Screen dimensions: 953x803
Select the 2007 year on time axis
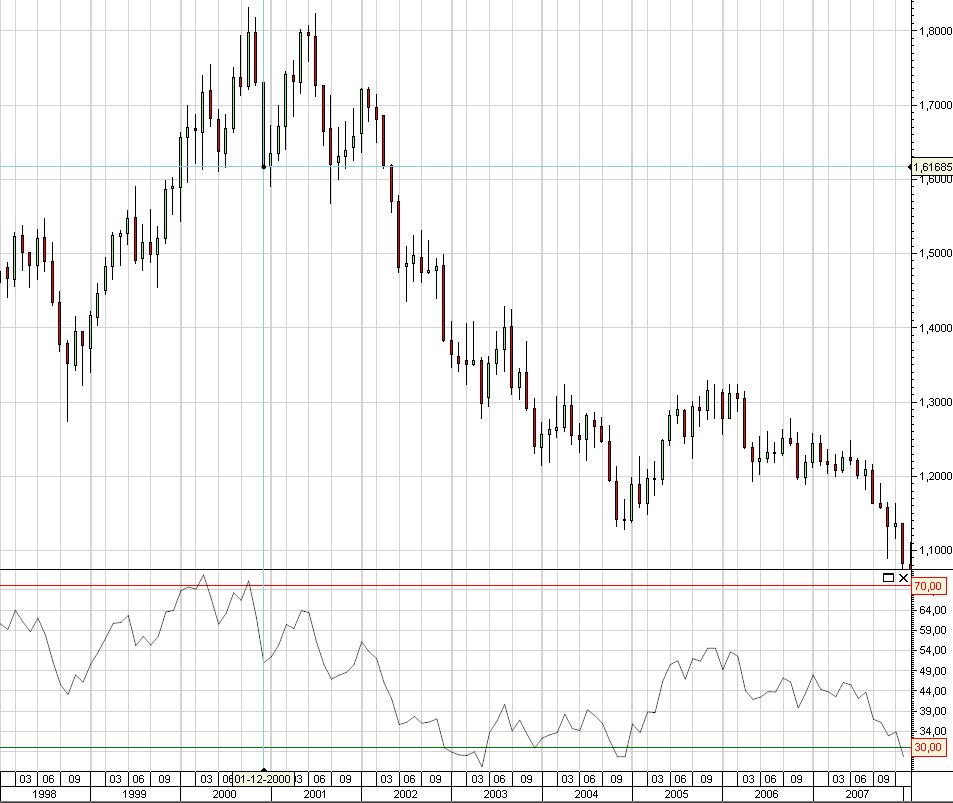tap(858, 794)
